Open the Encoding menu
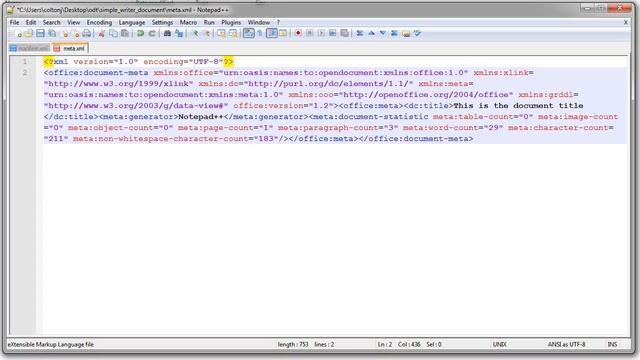 (x=99, y=22)
